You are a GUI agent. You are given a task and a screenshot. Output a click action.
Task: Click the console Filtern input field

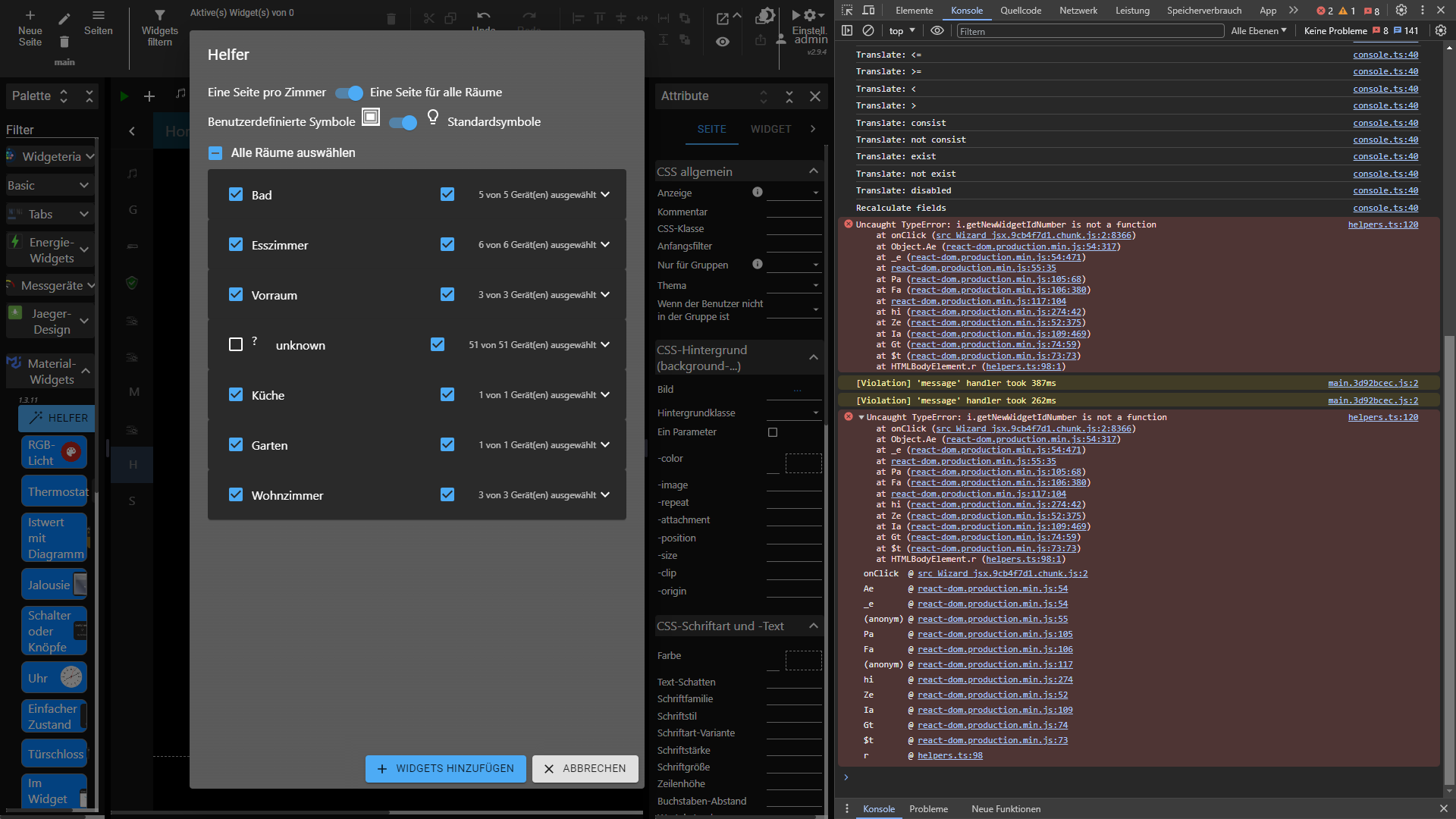coord(1090,31)
